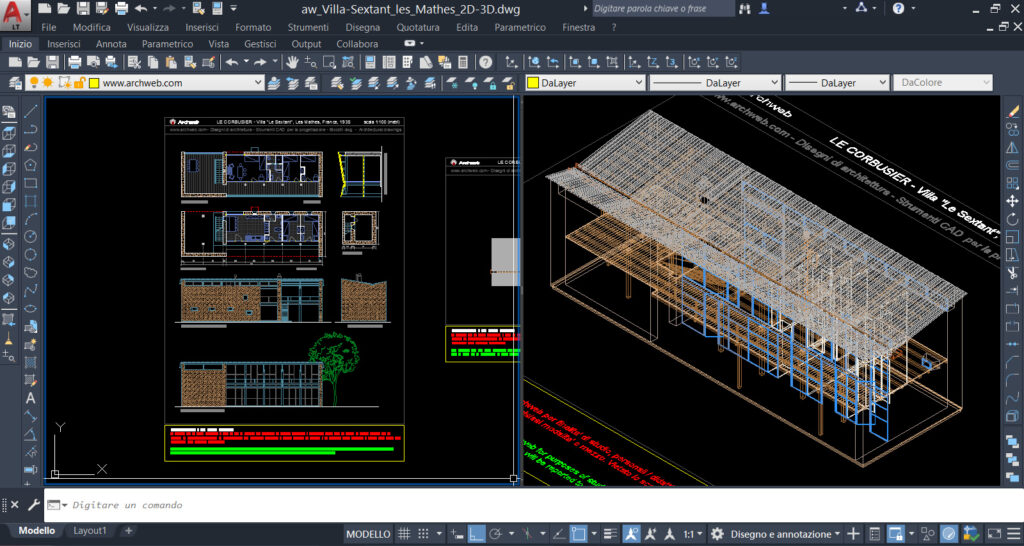The height and width of the screenshot is (546, 1024).
Task: Click the Move tool in right toolbar
Action: click(x=1013, y=201)
